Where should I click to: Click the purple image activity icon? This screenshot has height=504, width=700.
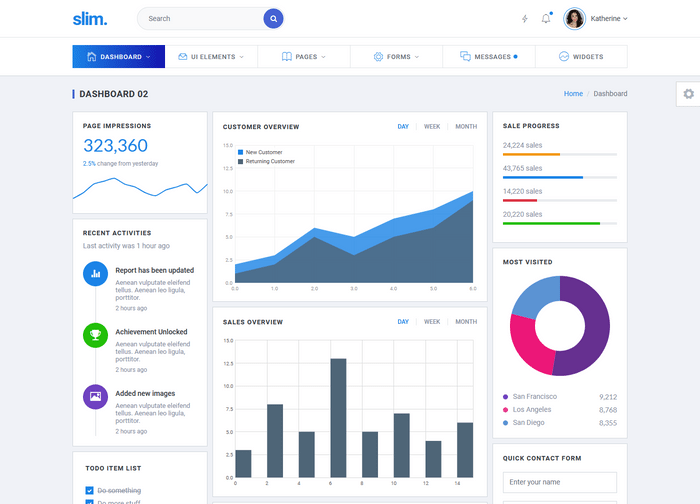tap(96, 397)
